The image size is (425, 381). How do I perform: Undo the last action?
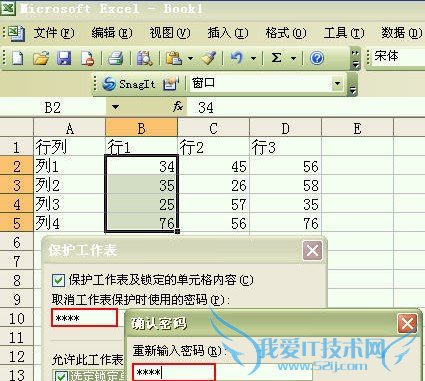(x=237, y=58)
